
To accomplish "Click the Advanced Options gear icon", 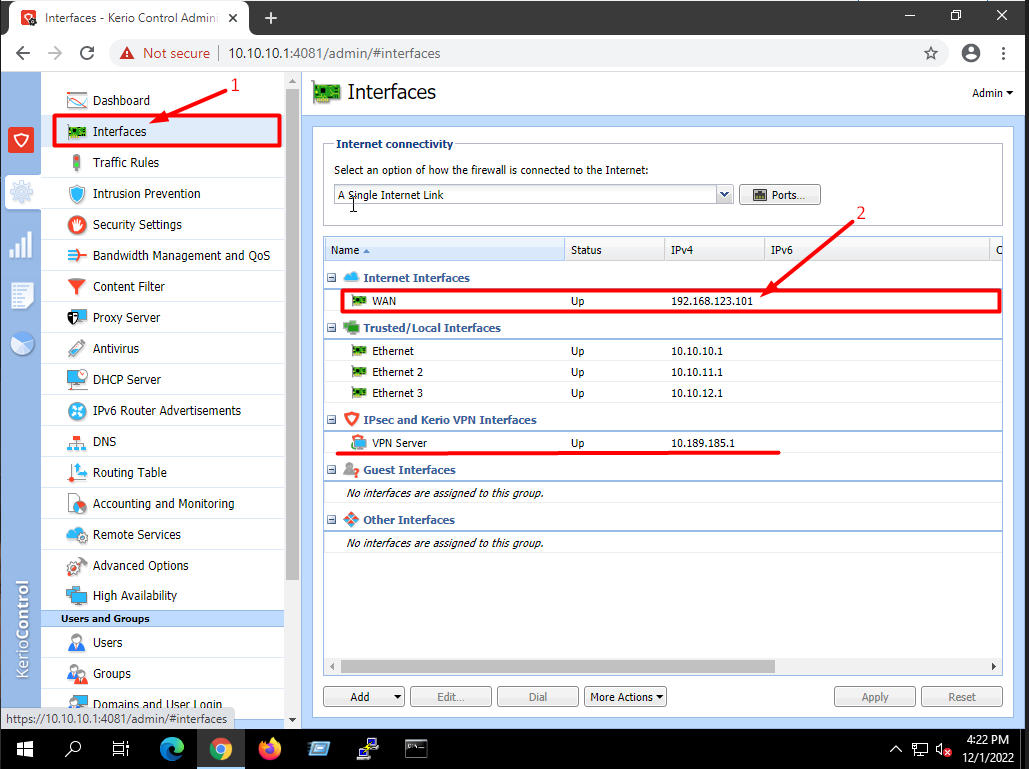I will click(77, 566).
